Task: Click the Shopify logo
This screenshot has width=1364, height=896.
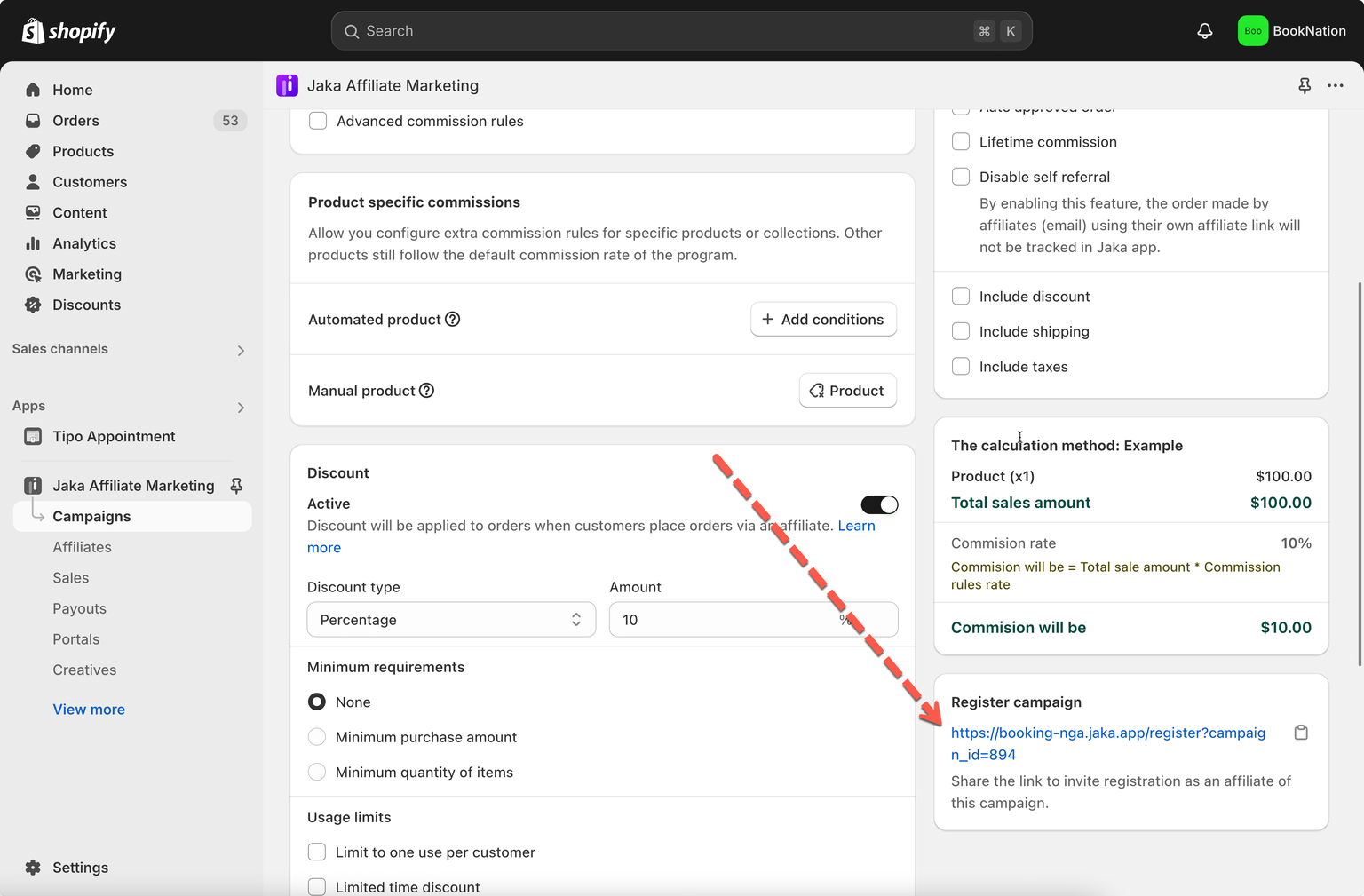Action: pos(69,31)
